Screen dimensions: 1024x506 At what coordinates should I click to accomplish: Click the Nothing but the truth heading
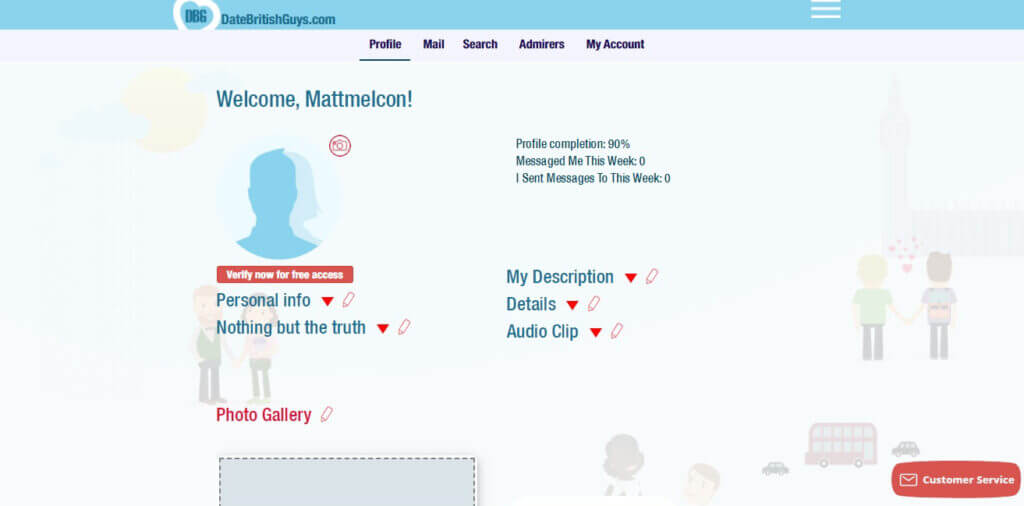[x=291, y=328]
